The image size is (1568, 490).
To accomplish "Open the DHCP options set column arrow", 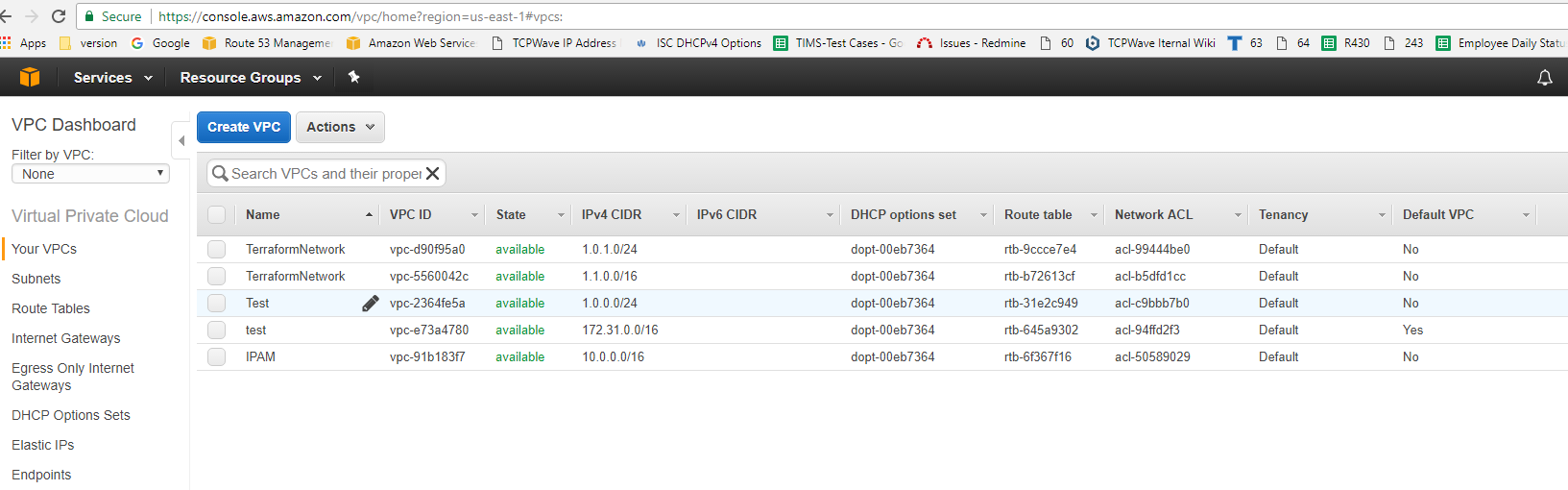I will (983, 215).
